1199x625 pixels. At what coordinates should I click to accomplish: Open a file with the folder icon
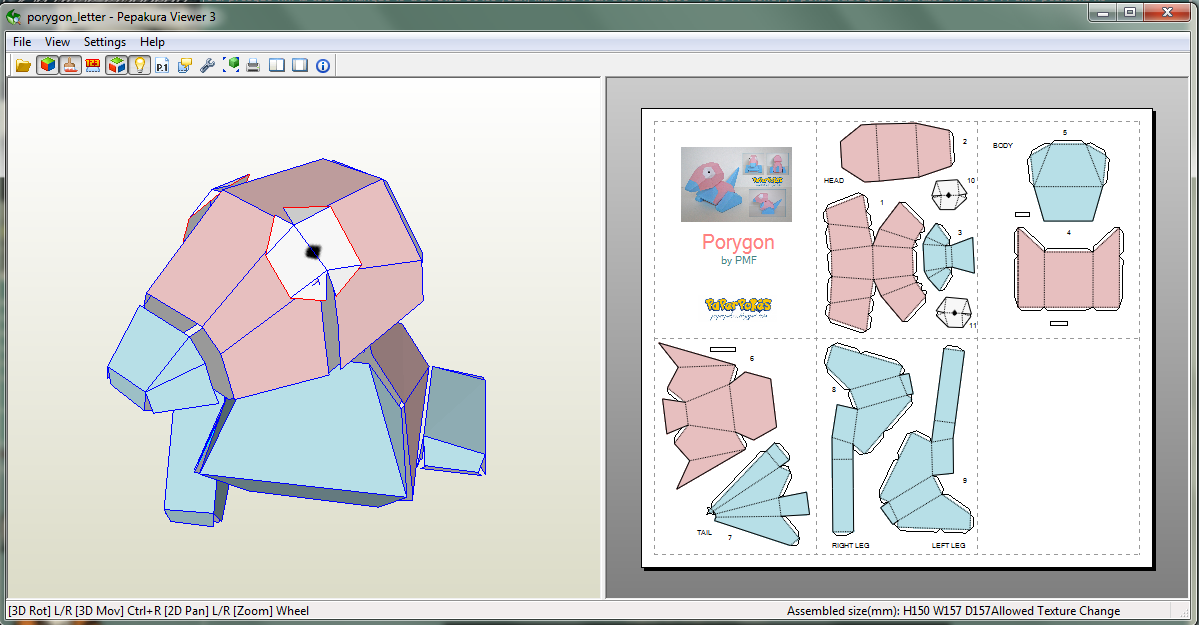pyautogui.click(x=23, y=66)
